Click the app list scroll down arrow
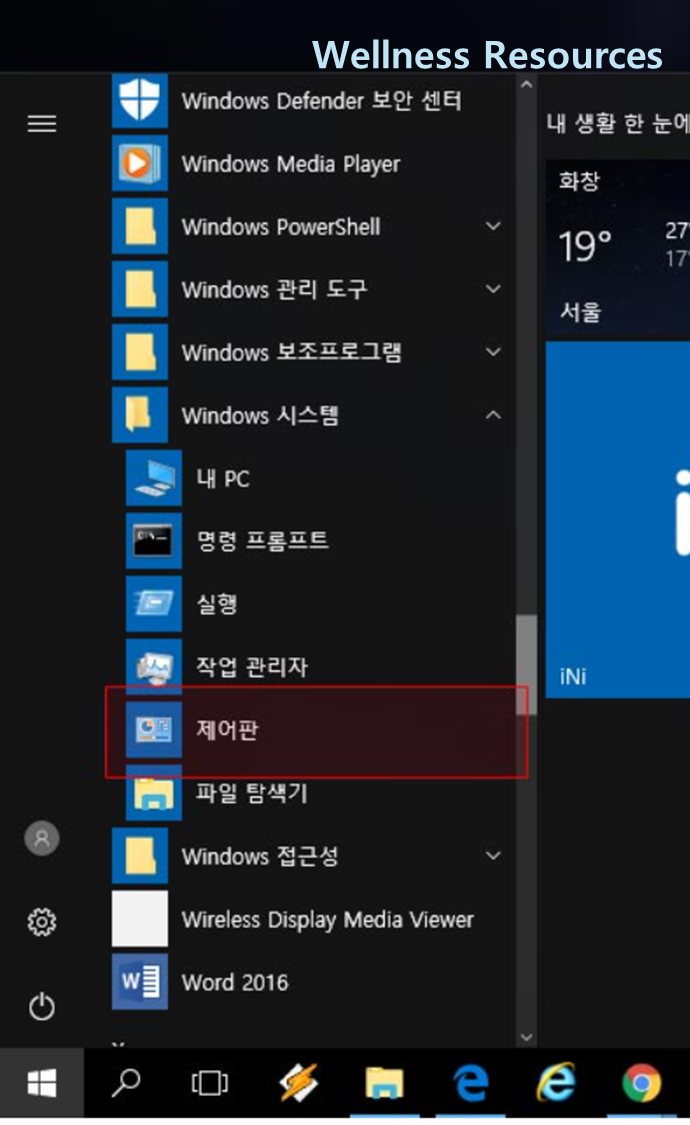This screenshot has height=1125, width=690. coord(526,1037)
